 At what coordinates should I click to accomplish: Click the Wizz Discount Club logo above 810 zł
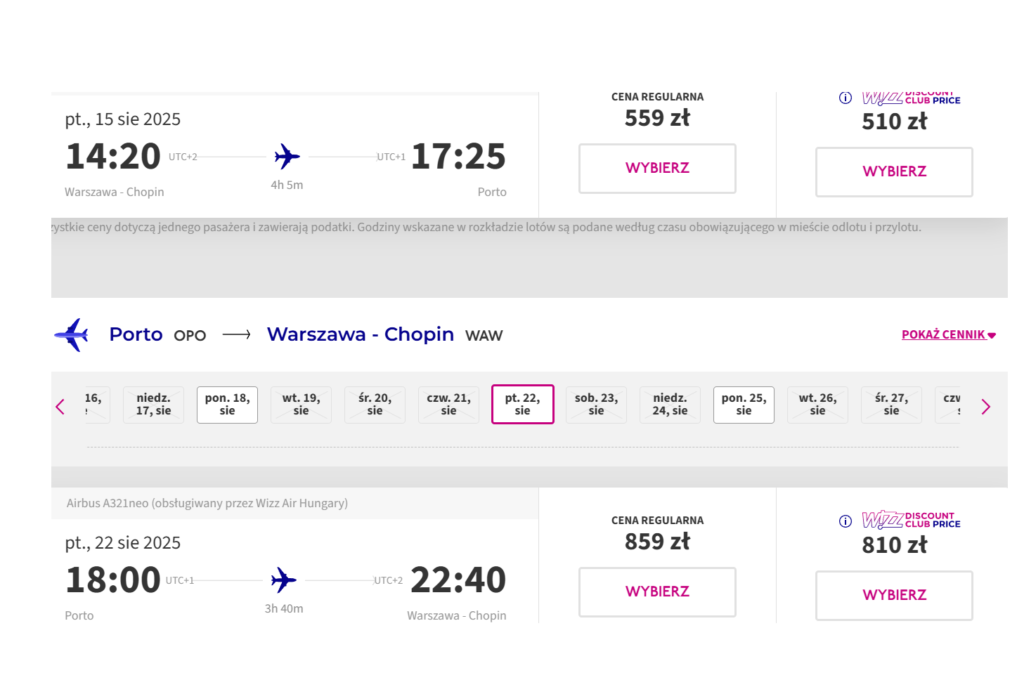coord(910,520)
